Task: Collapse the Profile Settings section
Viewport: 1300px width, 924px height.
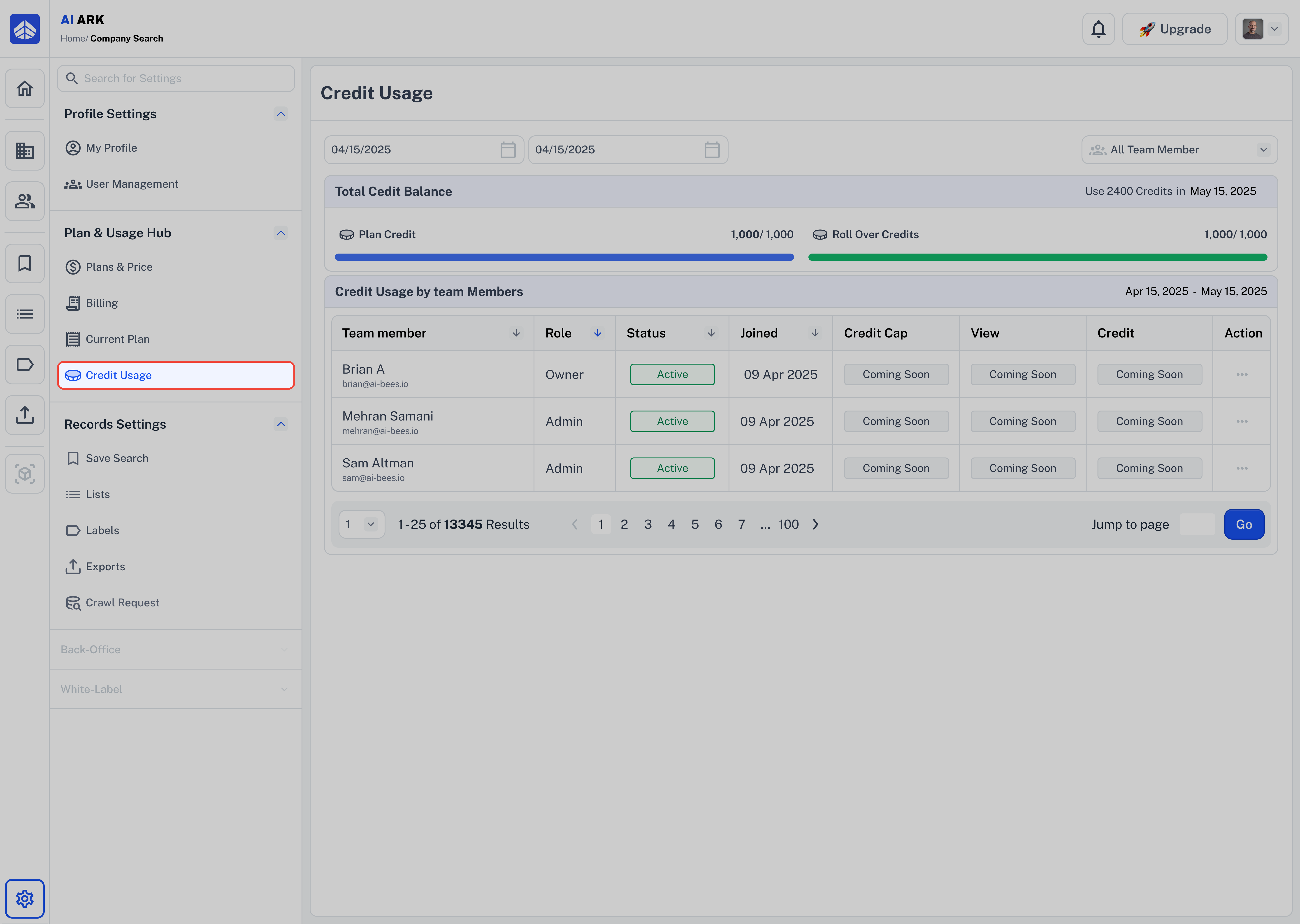Action: click(281, 114)
